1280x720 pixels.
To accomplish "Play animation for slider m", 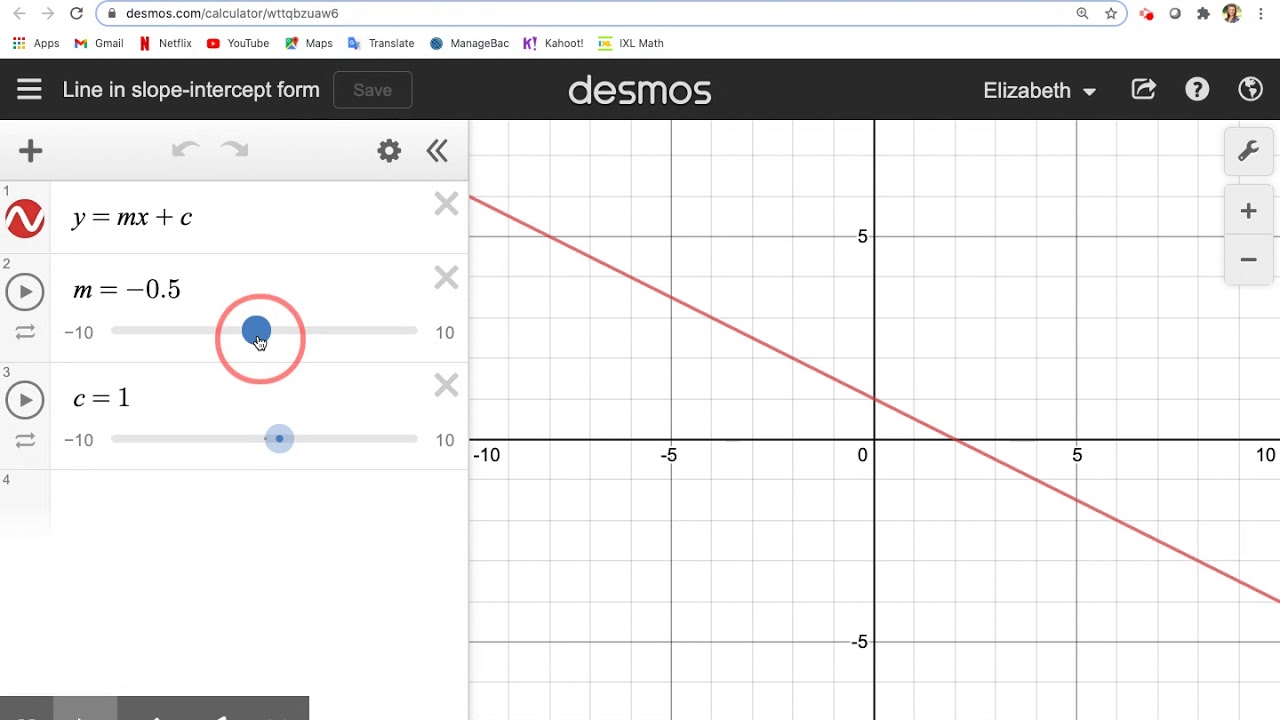I will coord(25,292).
